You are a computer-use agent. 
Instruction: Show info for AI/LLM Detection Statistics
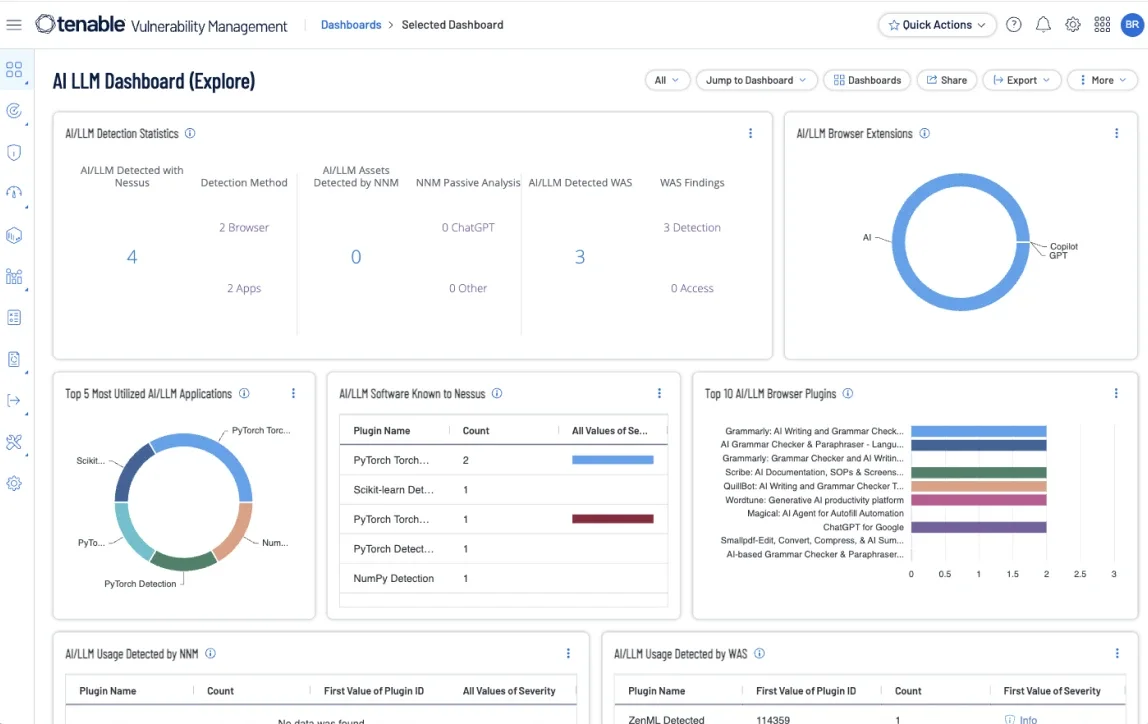(190, 133)
